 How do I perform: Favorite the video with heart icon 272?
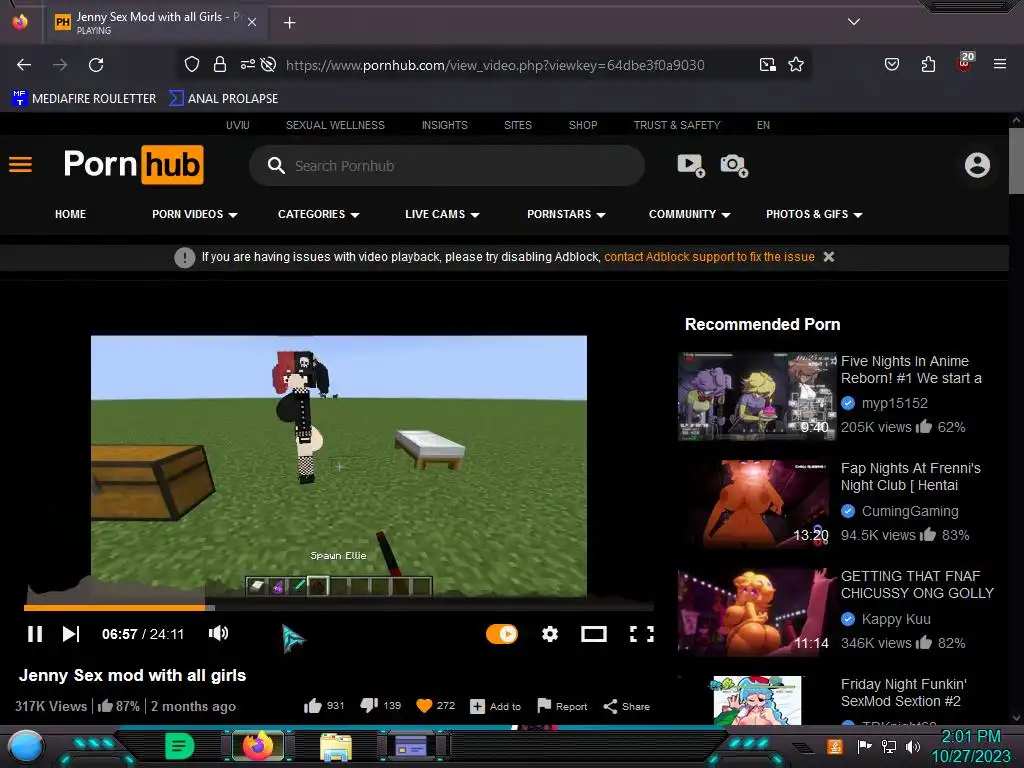[424, 706]
